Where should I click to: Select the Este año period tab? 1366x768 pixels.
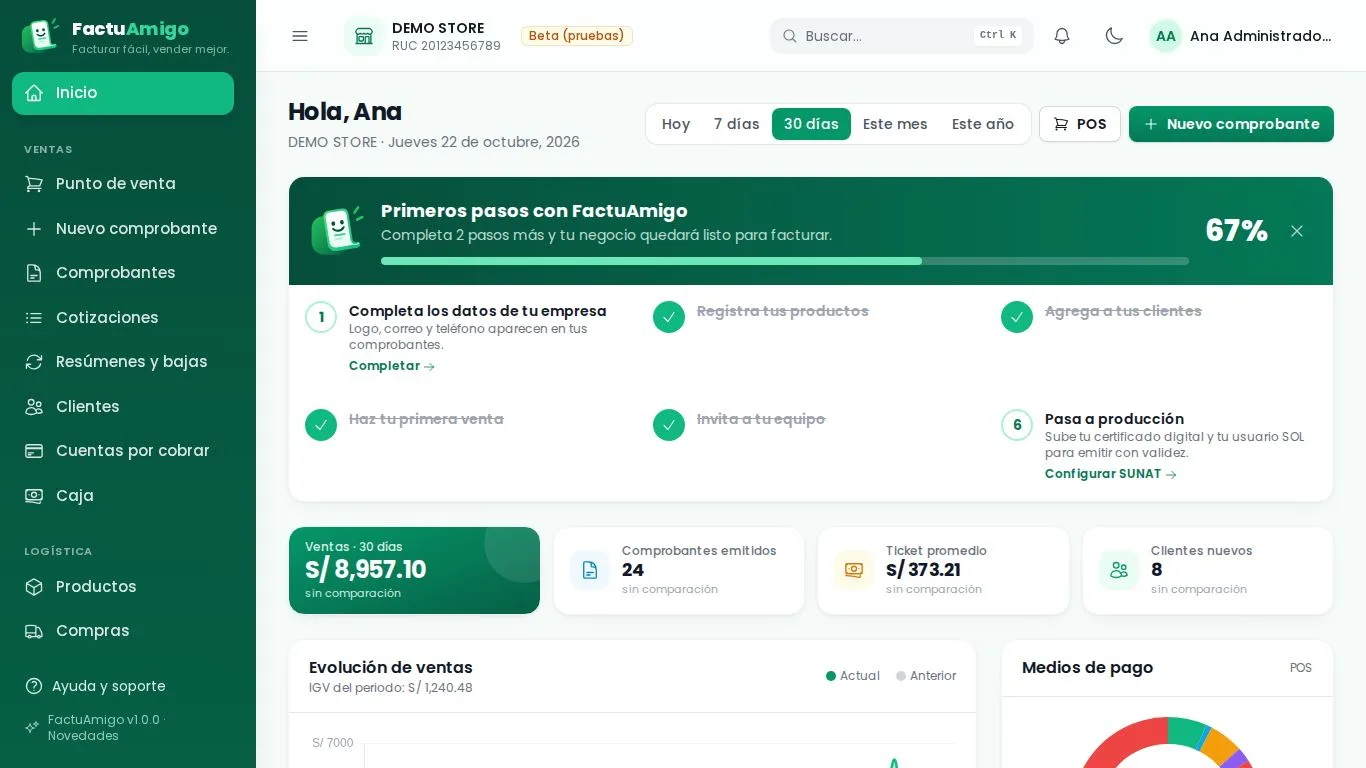(x=983, y=124)
